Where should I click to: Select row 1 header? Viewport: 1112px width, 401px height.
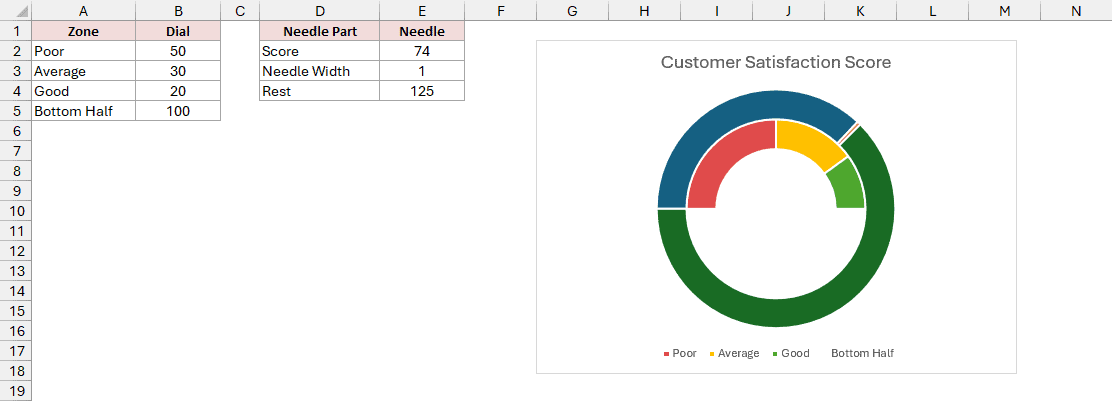pos(16,31)
